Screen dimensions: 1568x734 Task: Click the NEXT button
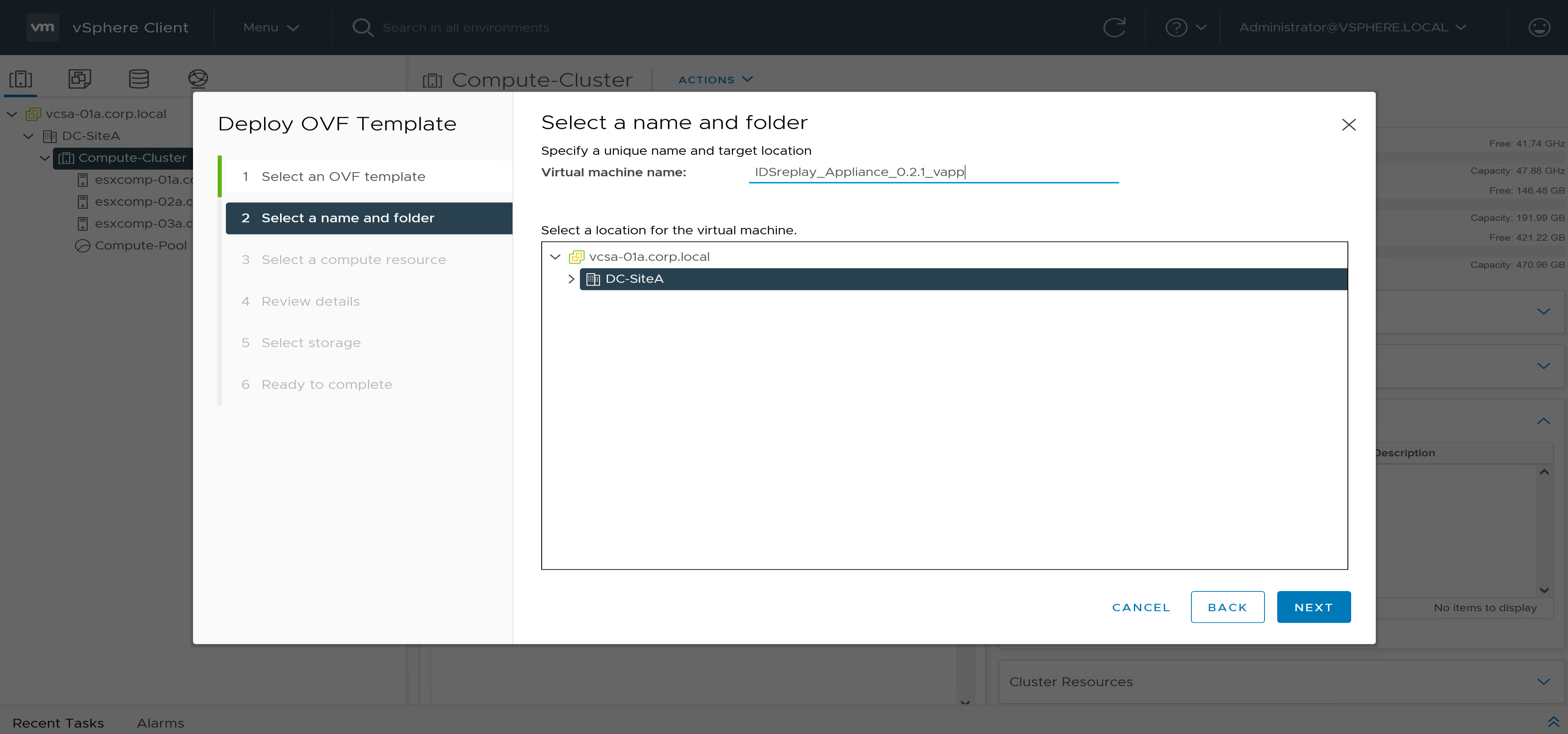click(1313, 607)
